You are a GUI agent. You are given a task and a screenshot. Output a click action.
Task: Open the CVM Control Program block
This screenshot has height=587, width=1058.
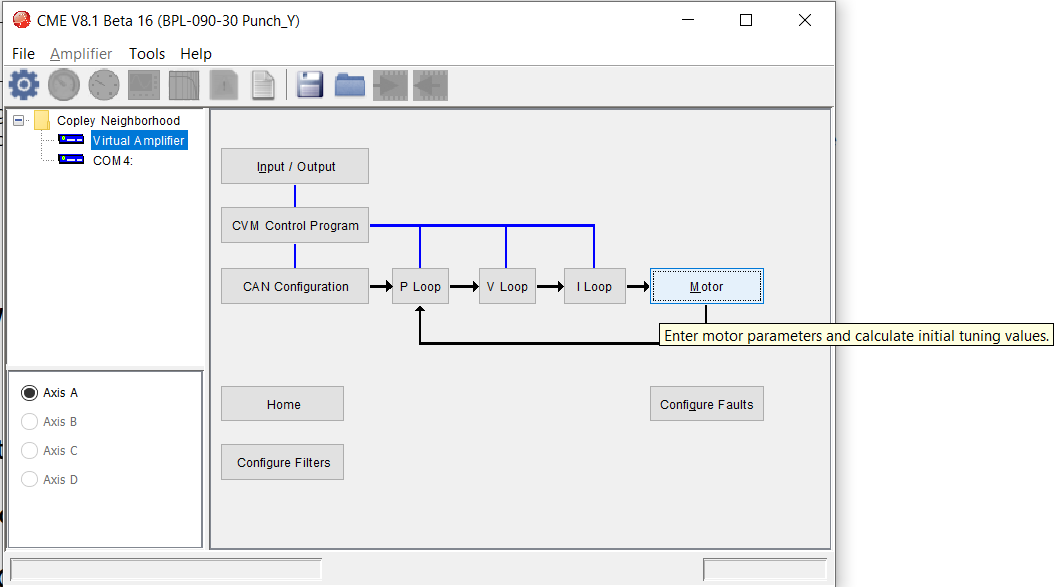coord(295,225)
